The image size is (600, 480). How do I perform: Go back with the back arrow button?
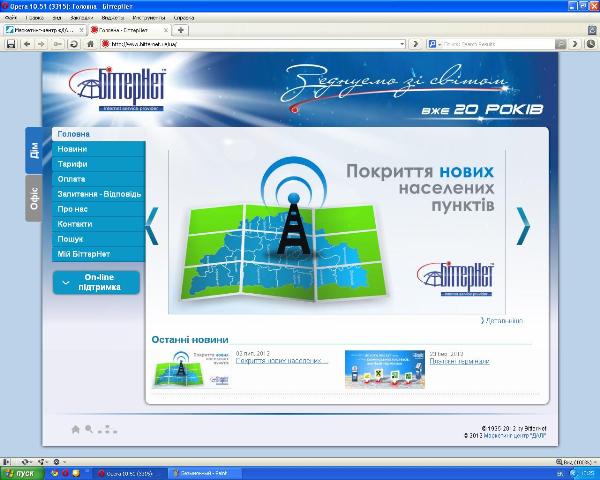coord(27,44)
